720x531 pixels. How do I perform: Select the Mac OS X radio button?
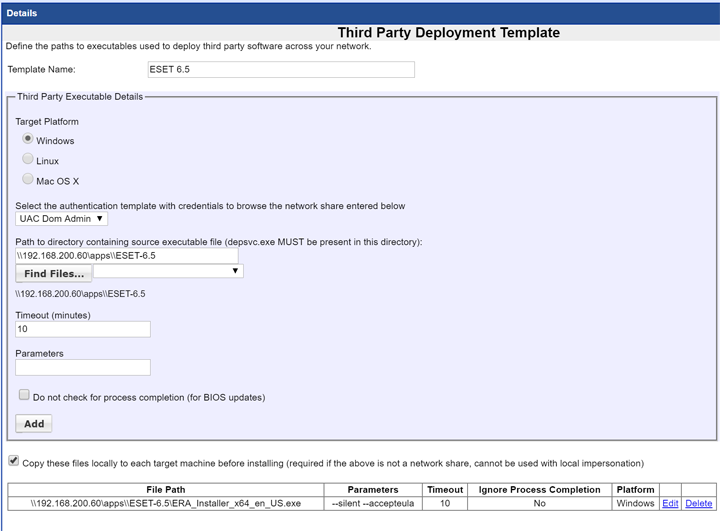[28, 180]
